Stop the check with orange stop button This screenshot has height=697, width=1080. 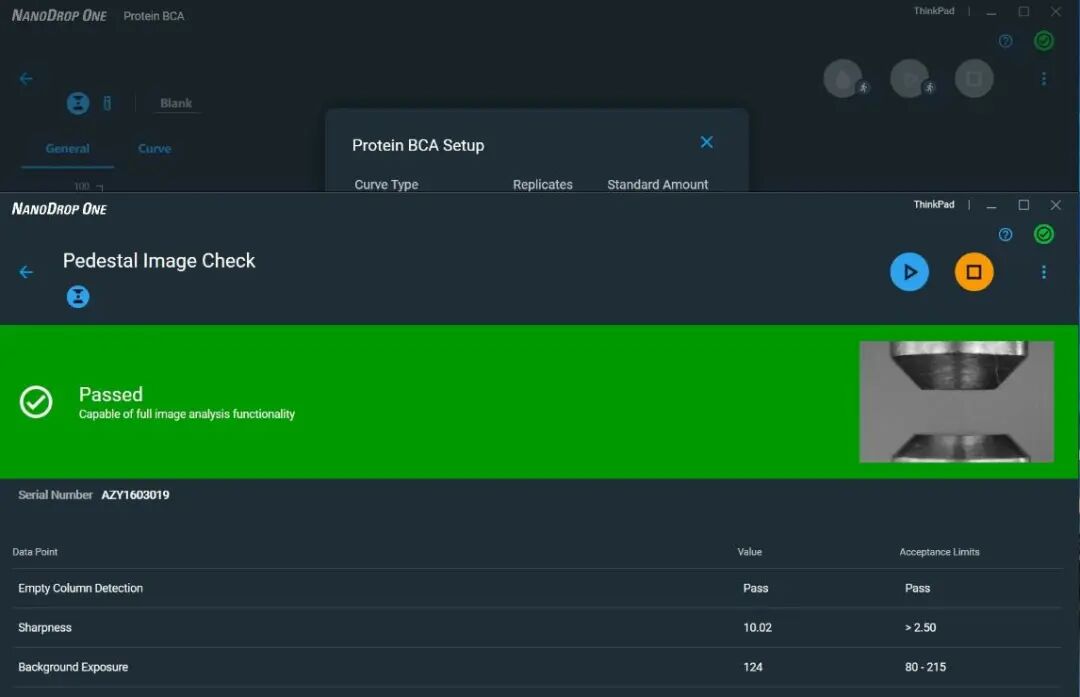point(974,272)
